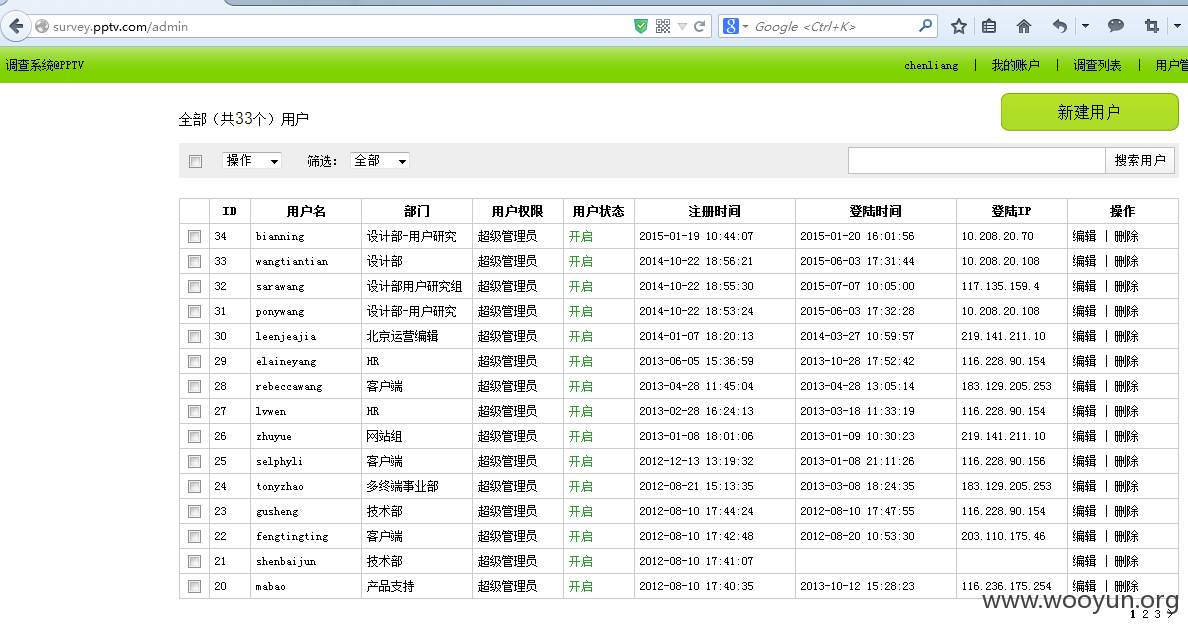Click 编辑 for wangtiantian
Image resolution: width=1188 pixels, height=629 pixels.
pyautogui.click(x=1084, y=261)
